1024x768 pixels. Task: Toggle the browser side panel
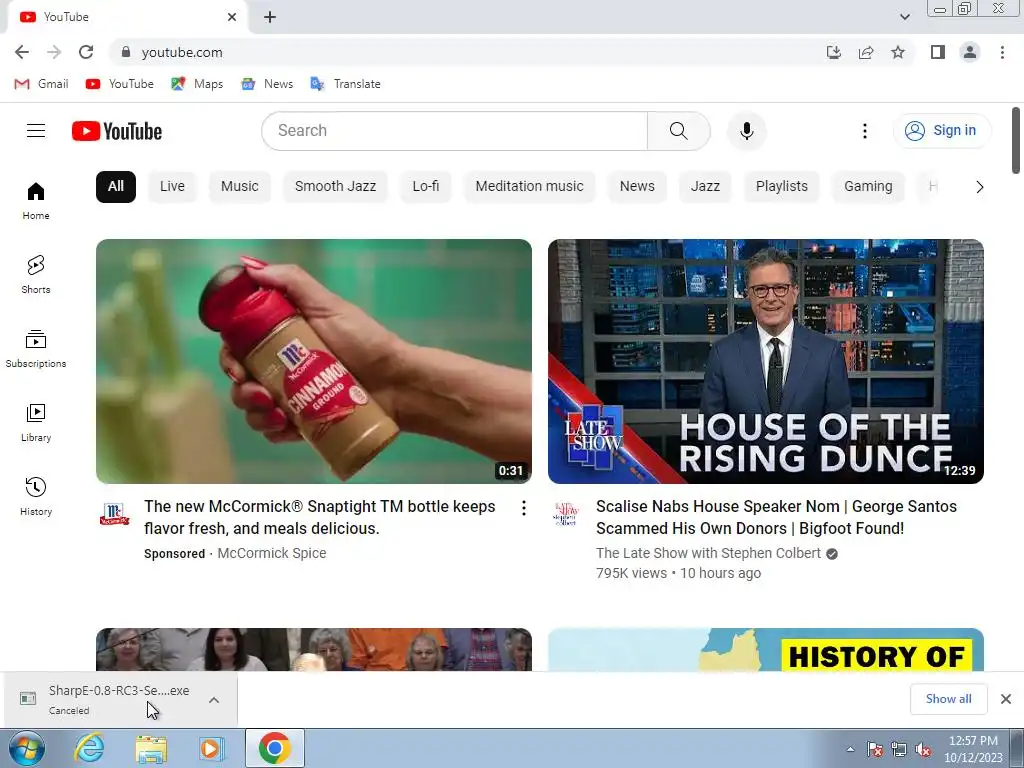coord(938,52)
